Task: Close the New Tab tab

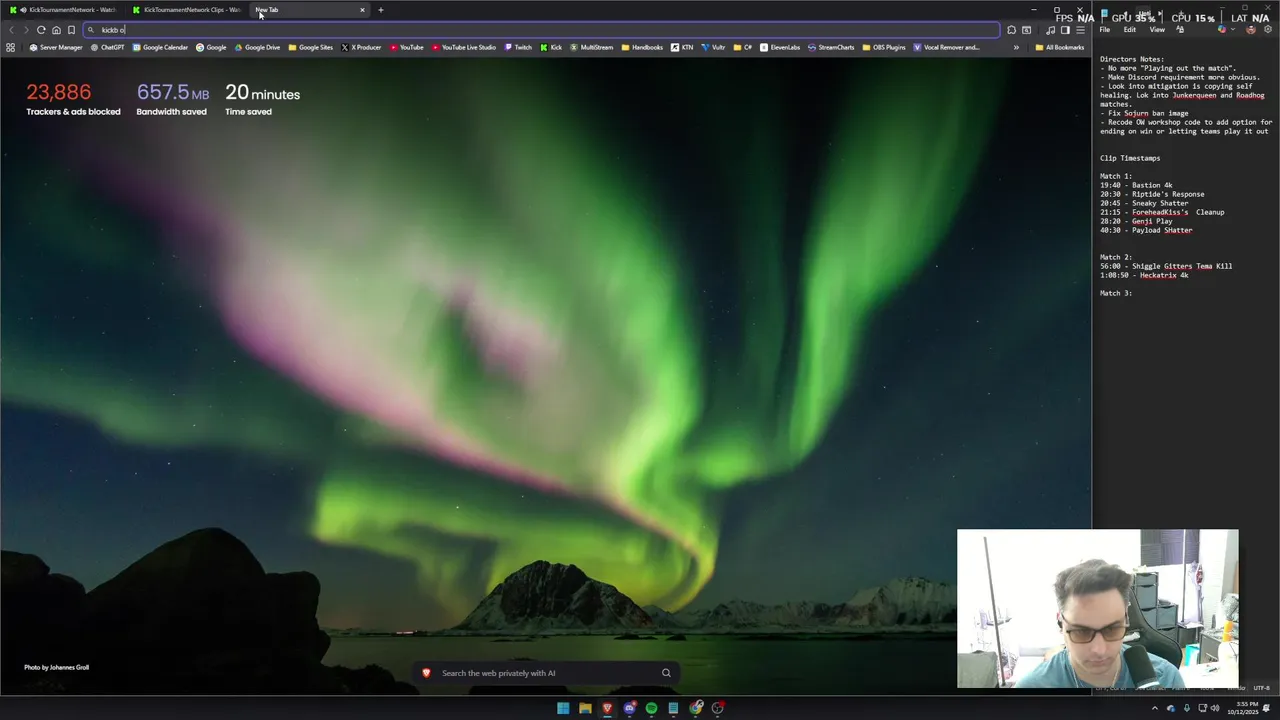Action: coord(362,10)
